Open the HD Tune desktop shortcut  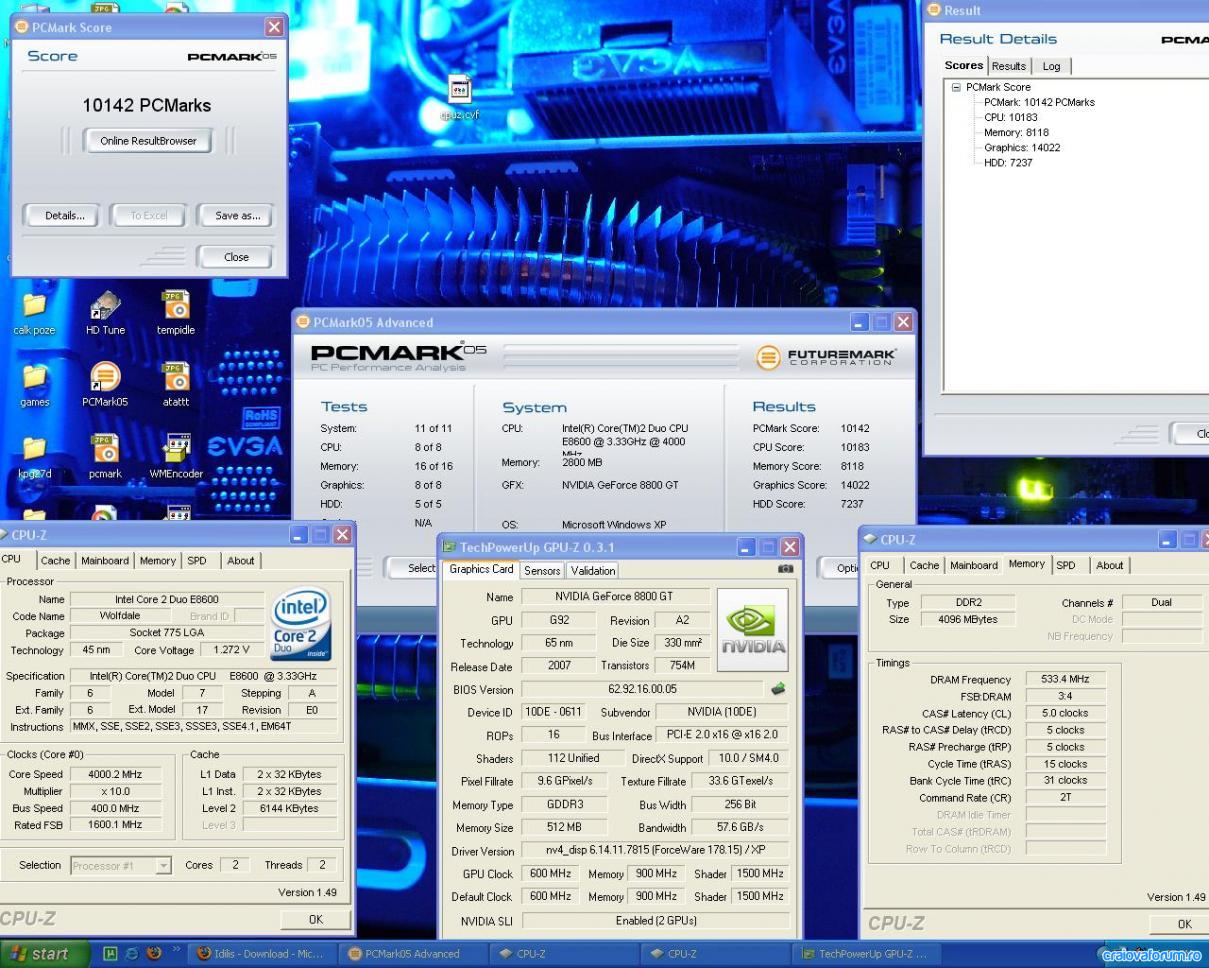pyautogui.click(x=105, y=313)
